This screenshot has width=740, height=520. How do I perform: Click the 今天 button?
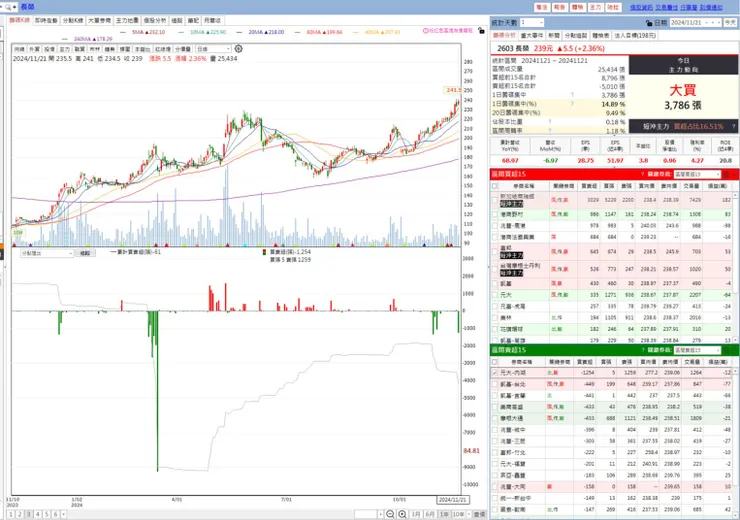point(730,22)
